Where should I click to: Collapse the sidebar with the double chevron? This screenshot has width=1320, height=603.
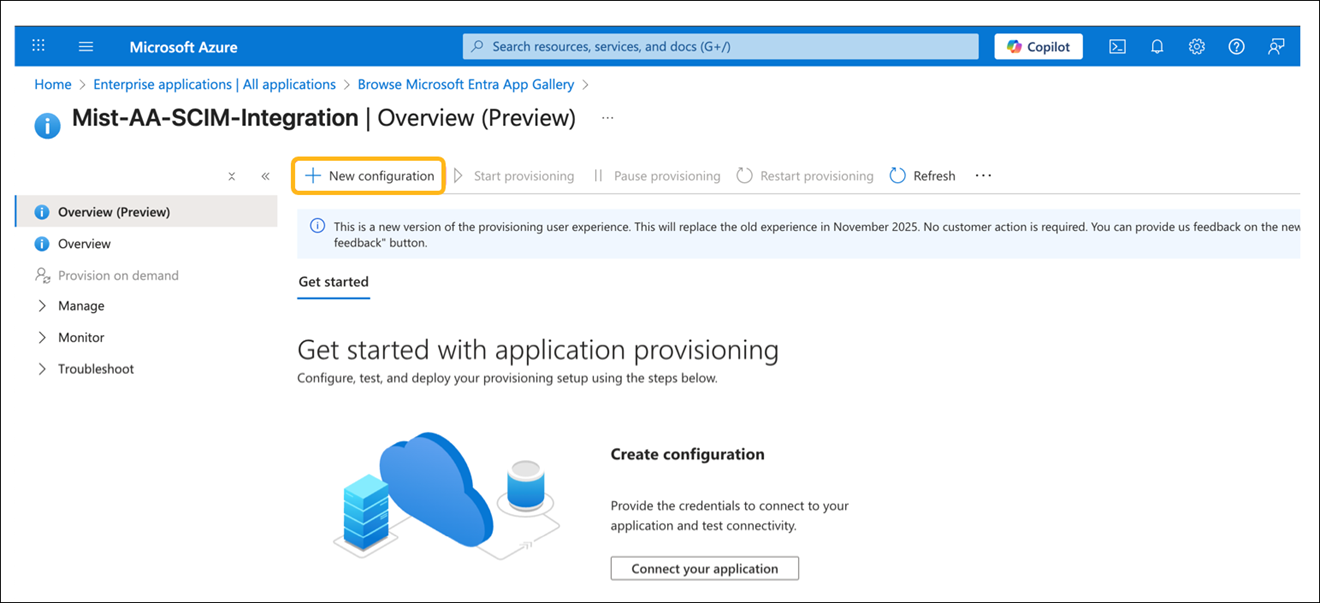tap(265, 176)
